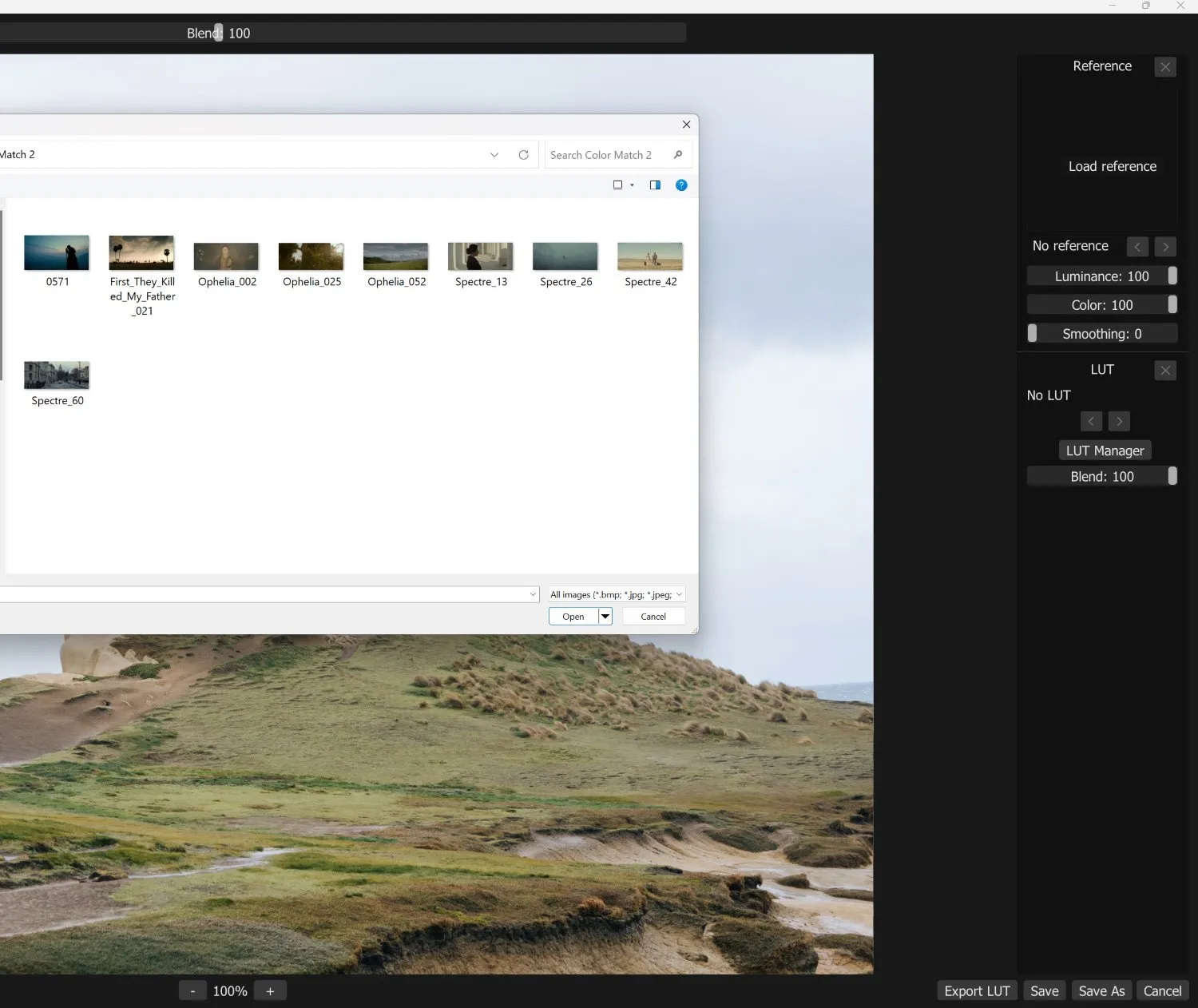Open dialog help icon
1198x1008 pixels.
(681, 185)
